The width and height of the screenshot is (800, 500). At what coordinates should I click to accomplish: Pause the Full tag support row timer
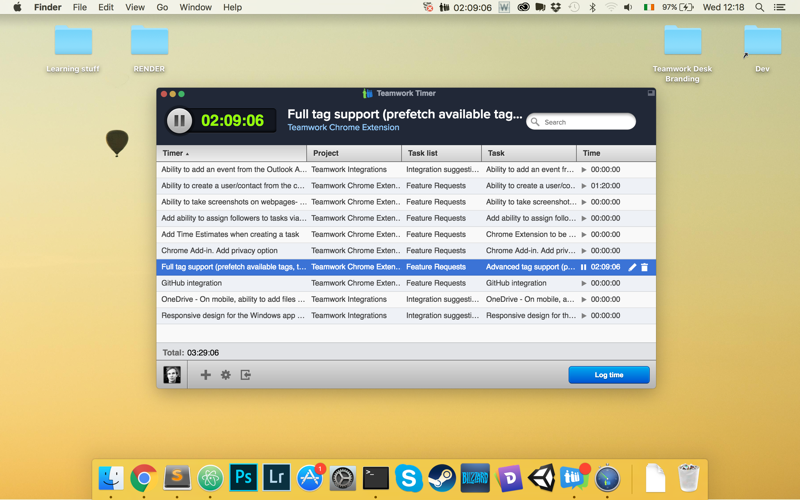tap(583, 267)
